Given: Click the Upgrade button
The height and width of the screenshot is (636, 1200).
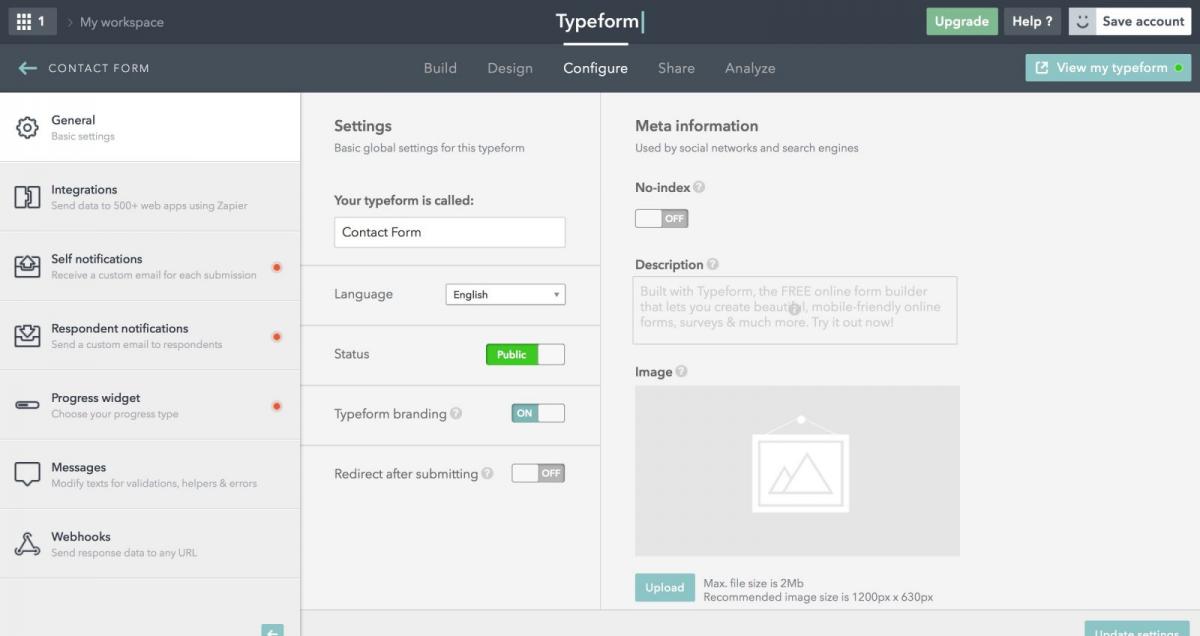Looking at the screenshot, I should 961,21.
